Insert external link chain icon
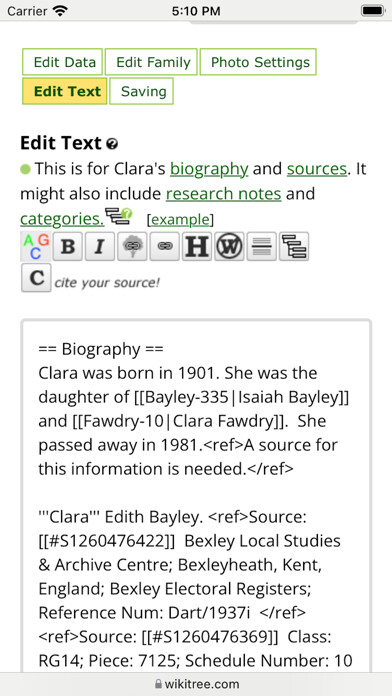392x696 pixels. [x=165, y=246]
